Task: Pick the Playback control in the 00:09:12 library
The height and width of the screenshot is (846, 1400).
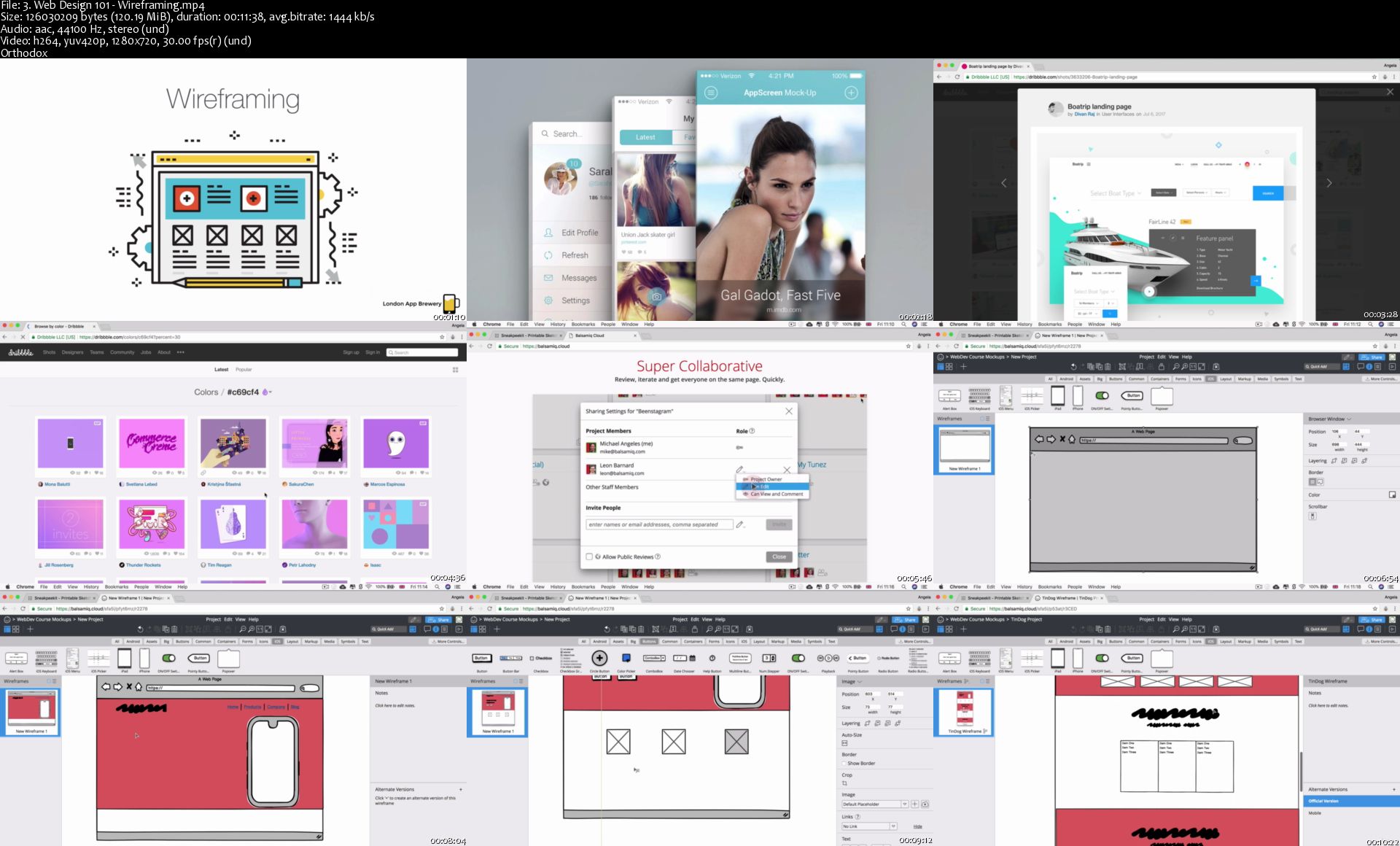Action: 828,658
